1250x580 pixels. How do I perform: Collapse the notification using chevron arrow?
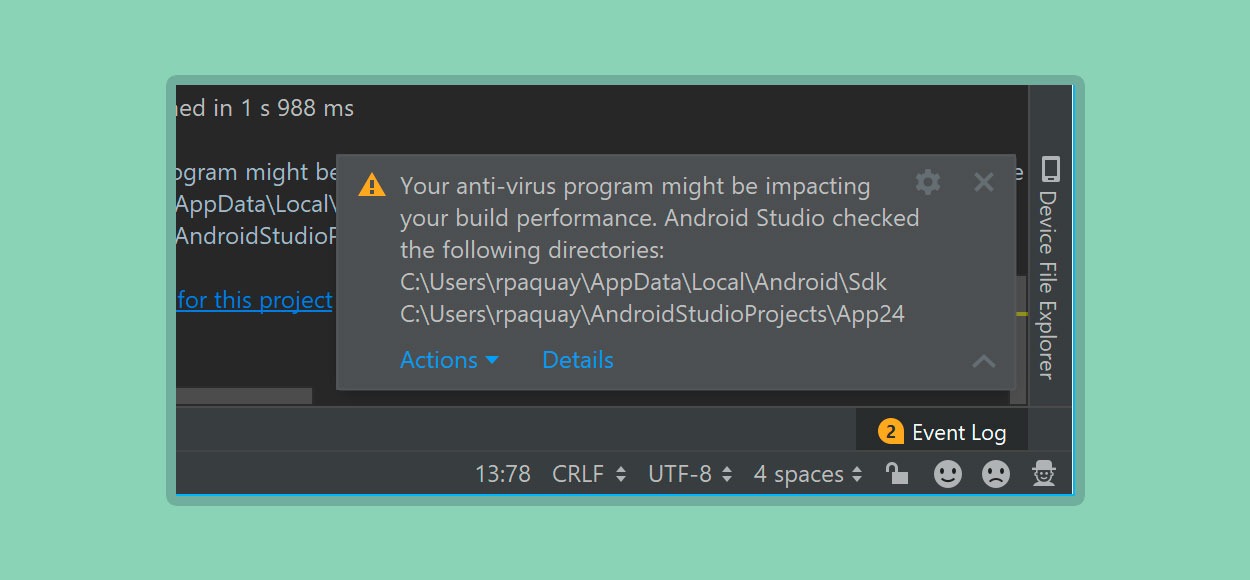pyautogui.click(x=984, y=361)
